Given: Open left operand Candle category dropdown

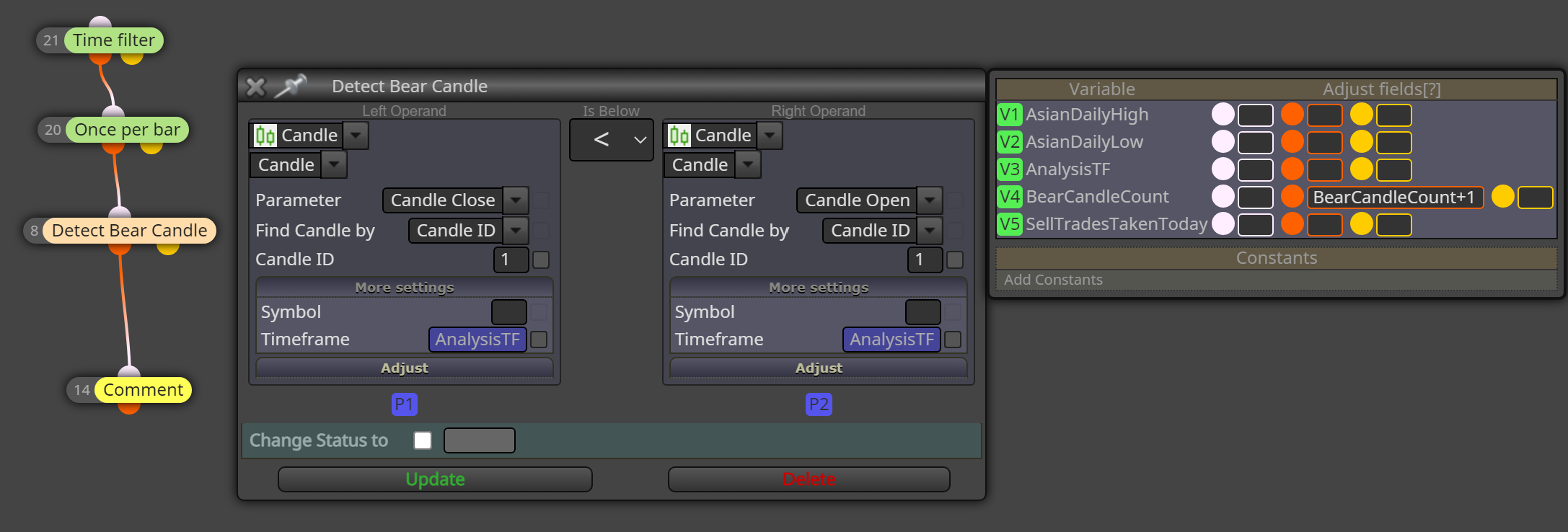Looking at the screenshot, I should pos(356,136).
